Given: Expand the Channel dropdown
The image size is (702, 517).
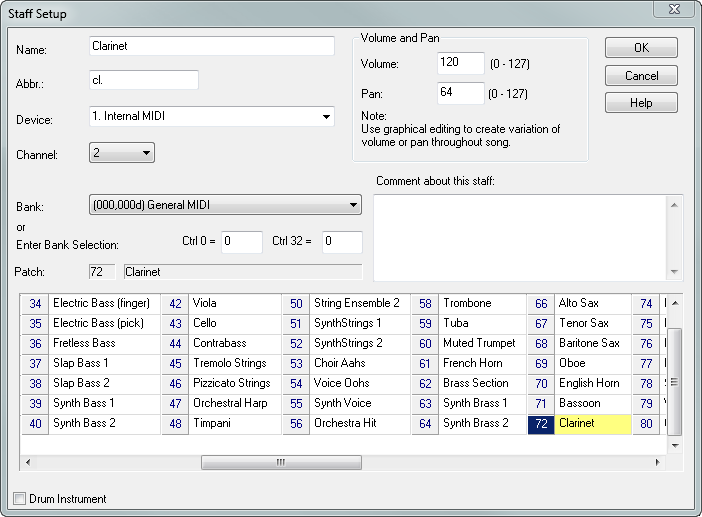Looking at the screenshot, I should 146,153.
